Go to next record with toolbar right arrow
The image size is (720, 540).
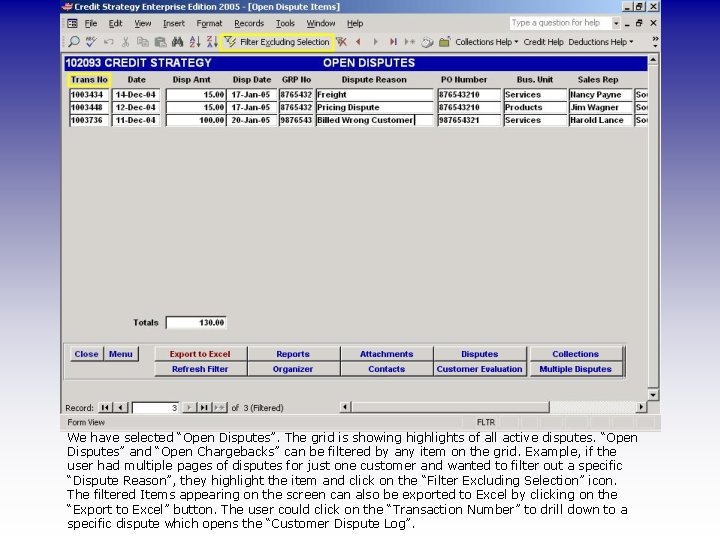click(376, 42)
